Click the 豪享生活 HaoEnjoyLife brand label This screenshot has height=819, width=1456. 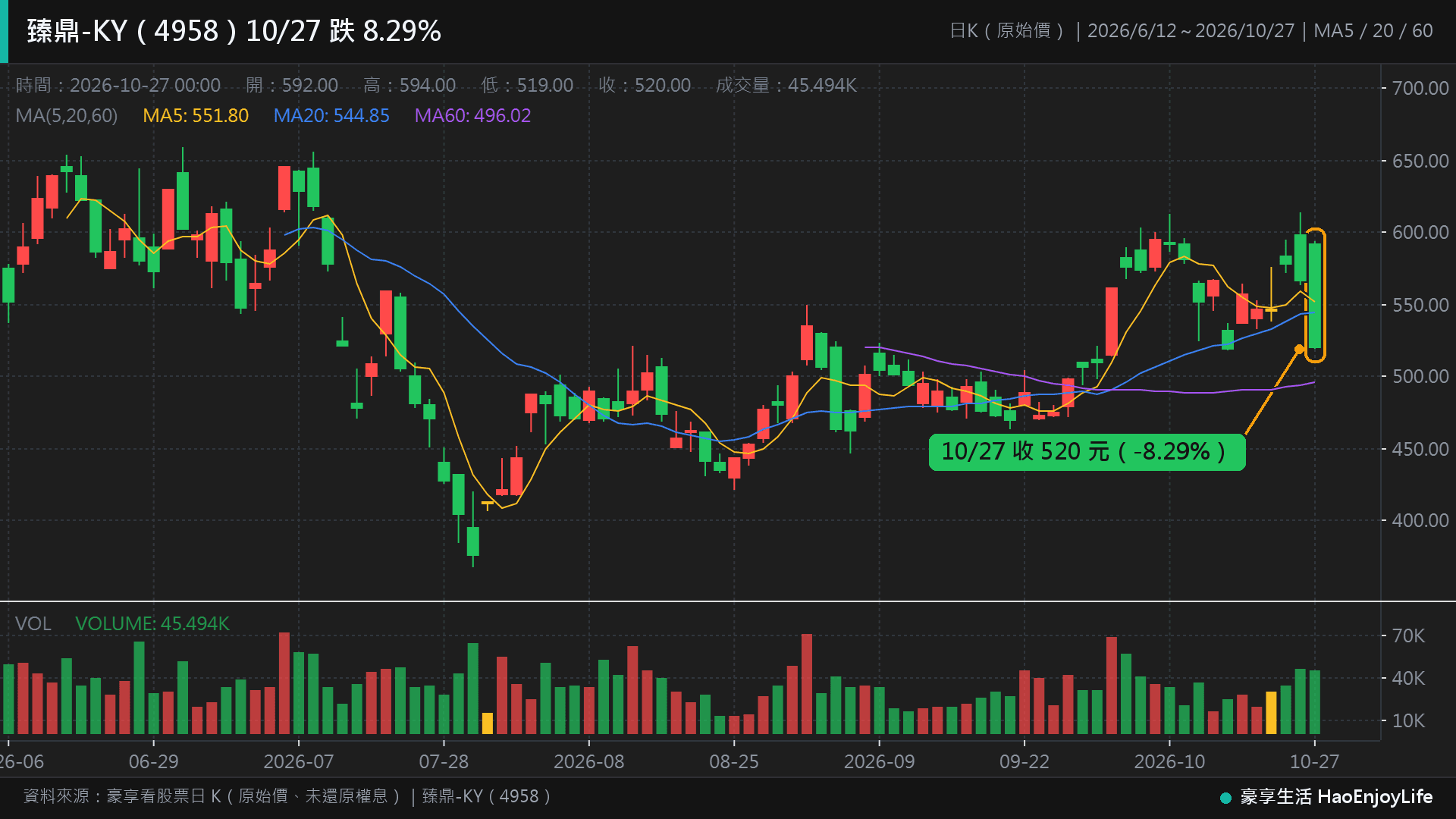click(x=1336, y=797)
